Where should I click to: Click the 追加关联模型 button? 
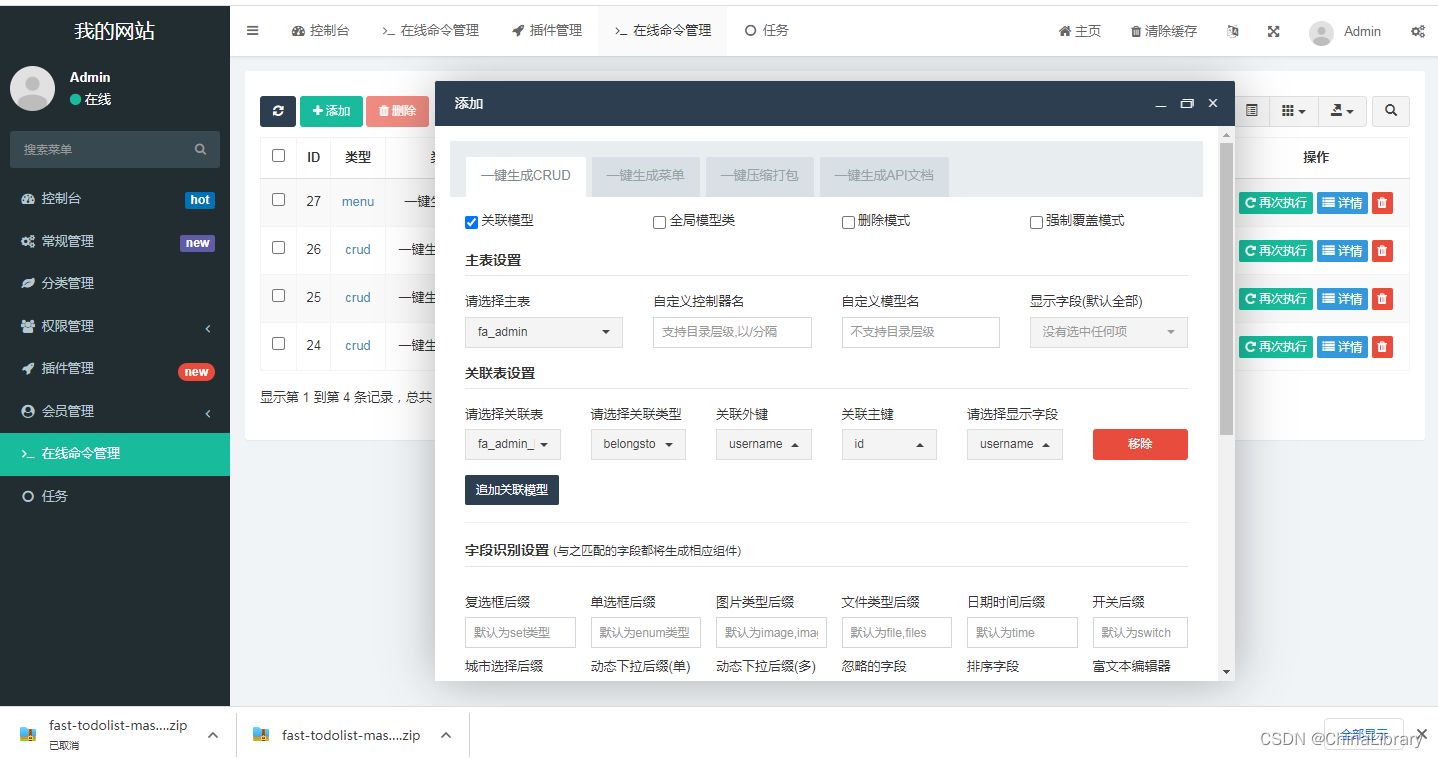tap(512, 490)
